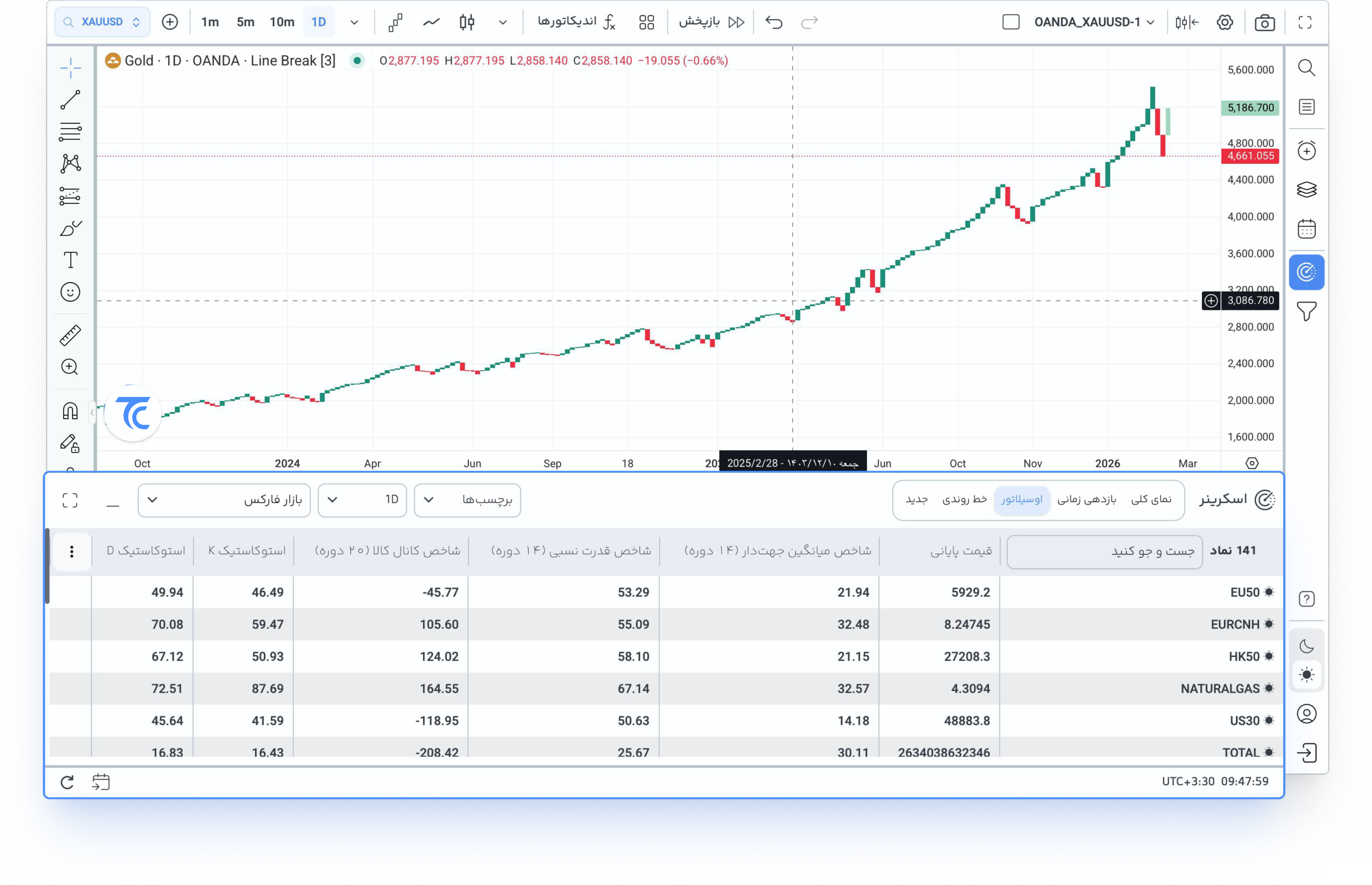Switch to the بازدهی زمانی tab
This screenshot has width=1372, height=885.
[1087, 499]
